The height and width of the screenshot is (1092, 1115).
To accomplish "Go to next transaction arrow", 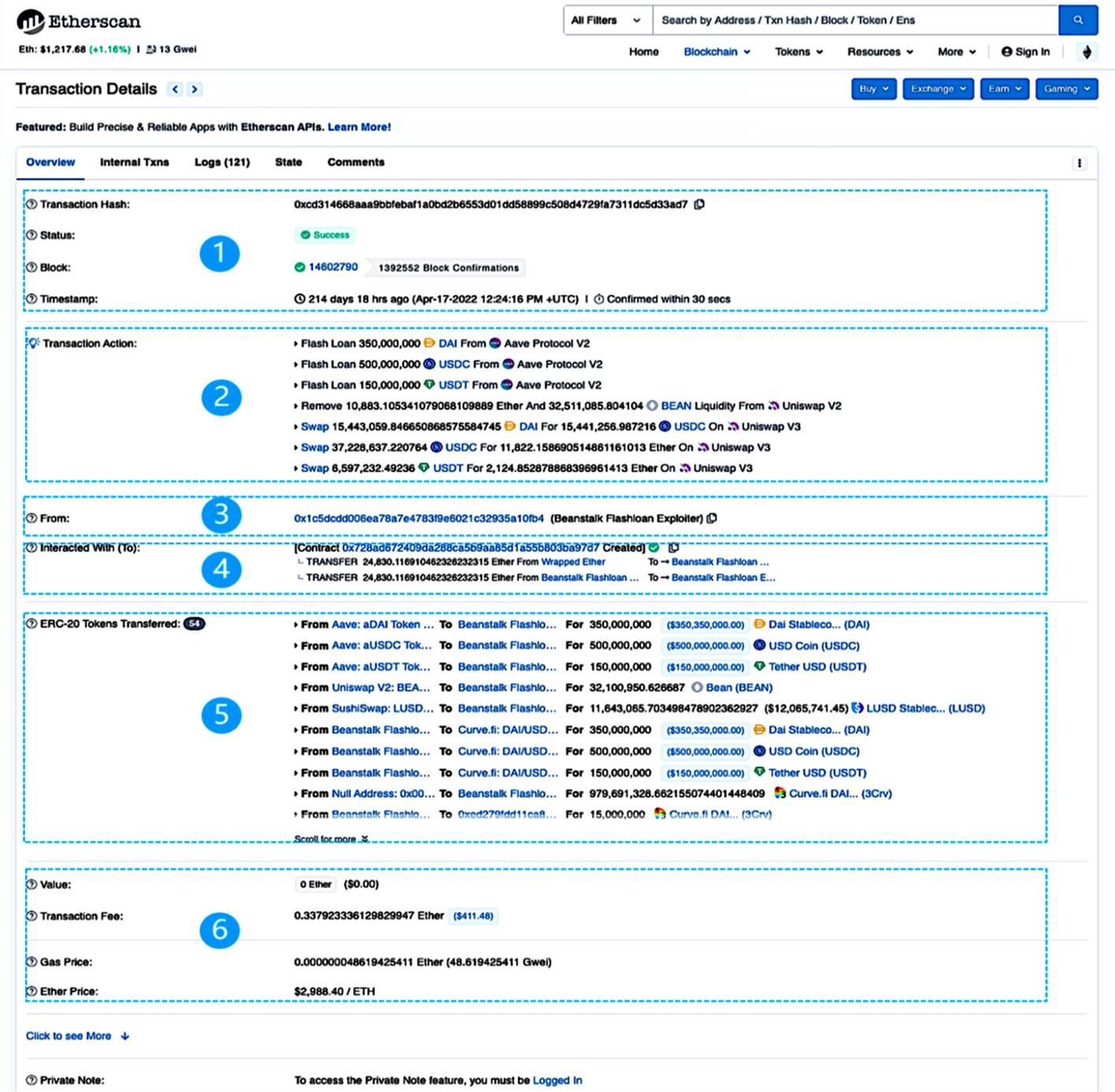I will click(x=194, y=89).
